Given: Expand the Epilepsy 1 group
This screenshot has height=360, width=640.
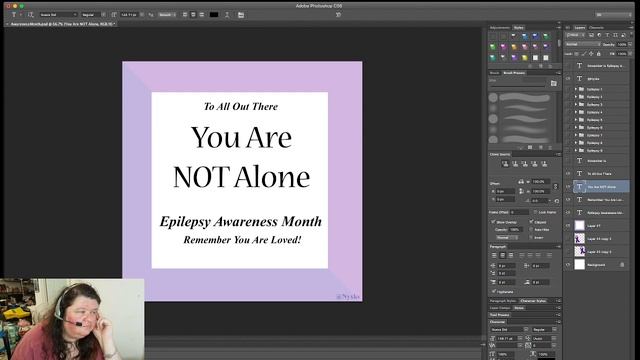Looking at the screenshot, I should pos(576,89).
